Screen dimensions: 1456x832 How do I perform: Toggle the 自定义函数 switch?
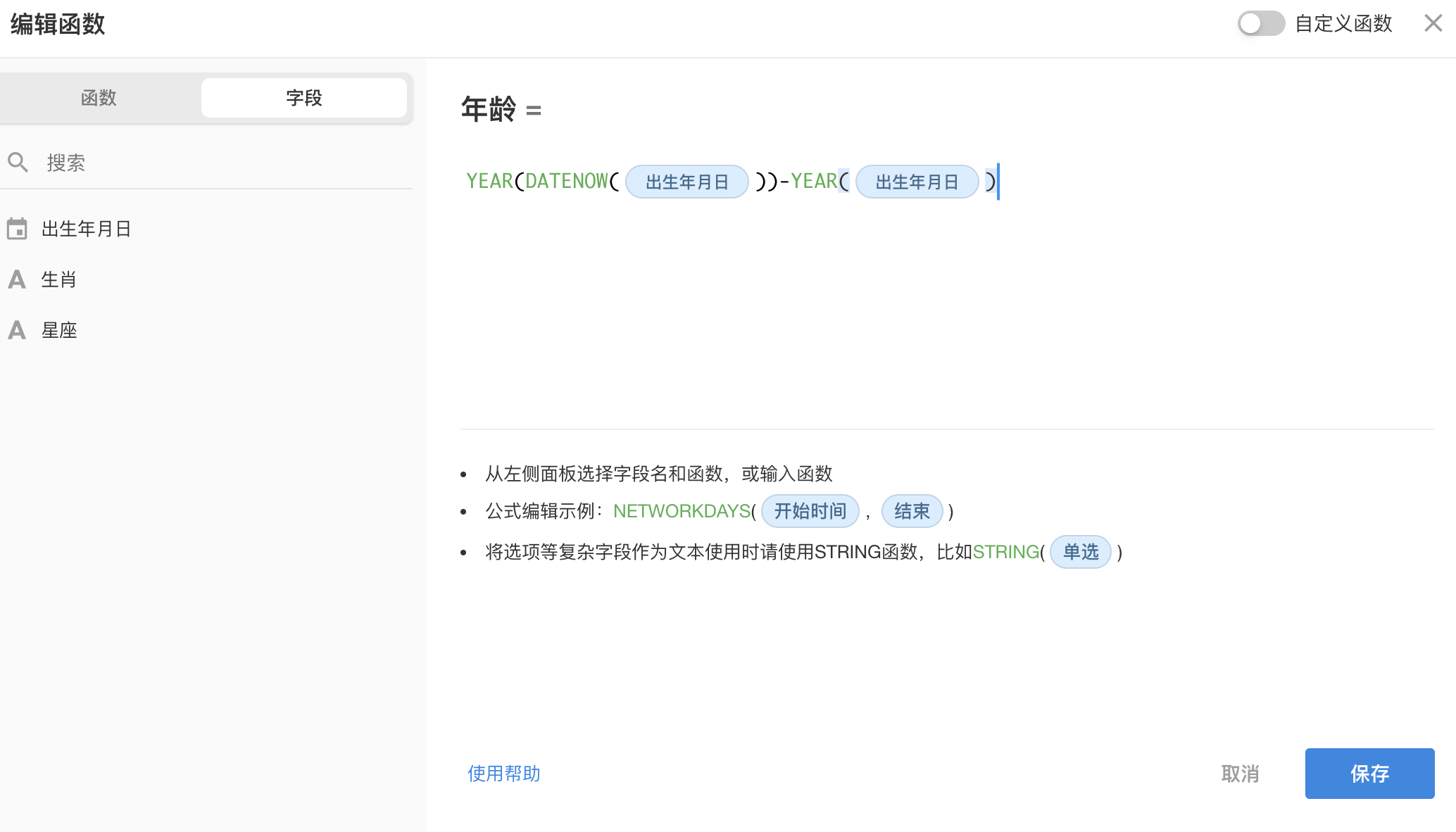coord(1260,23)
